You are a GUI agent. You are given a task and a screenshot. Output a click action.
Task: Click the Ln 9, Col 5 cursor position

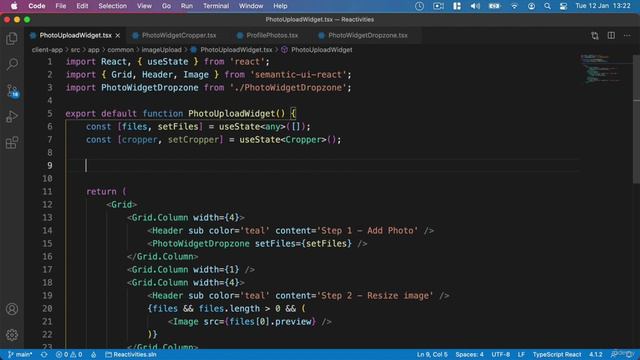[432, 354]
